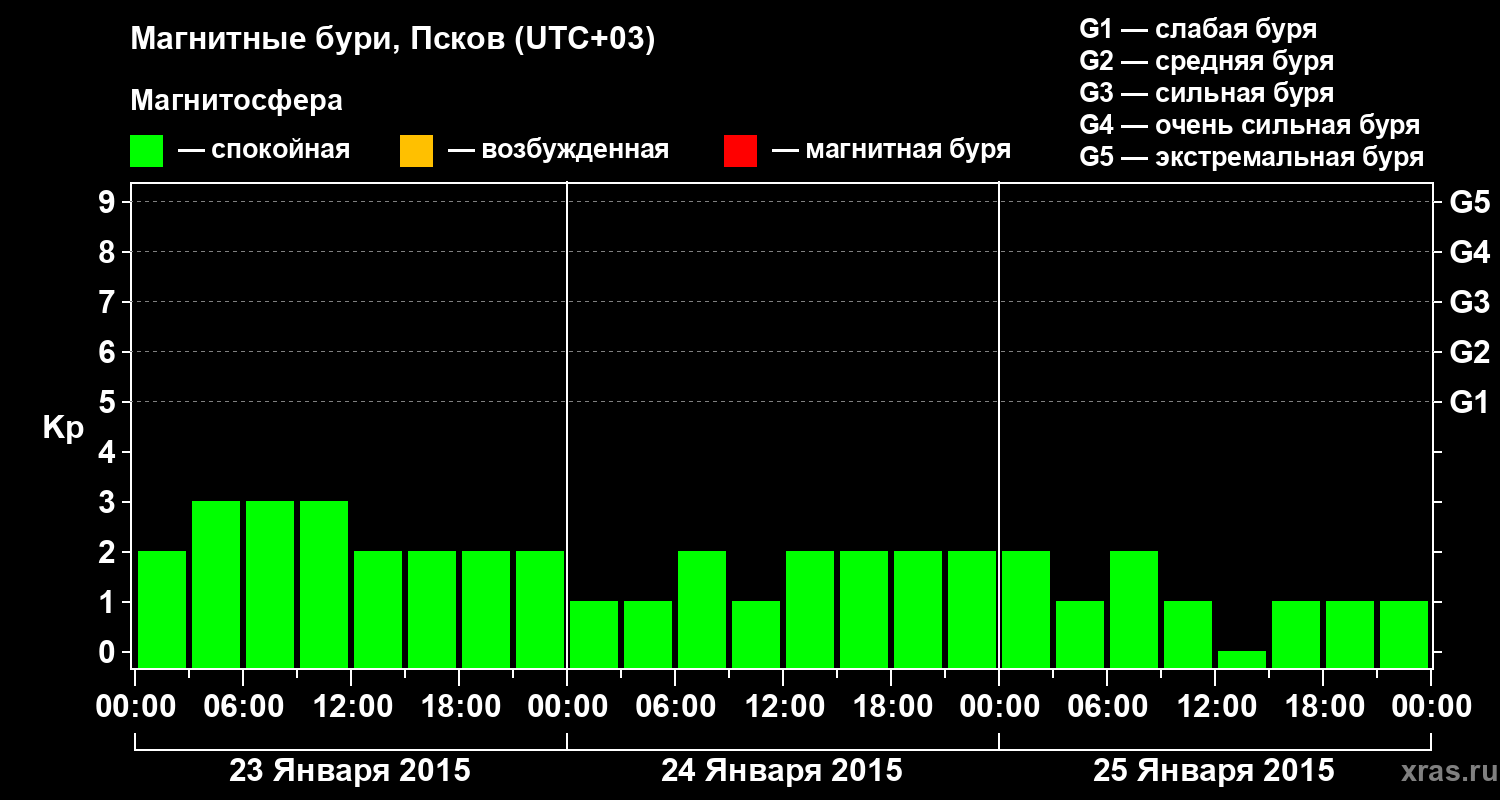Image resolution: width=1500 pixels, height=800 pixels.
Task: Click the last bar of 23 January (Kp 2)
Action: click(540, 609)
